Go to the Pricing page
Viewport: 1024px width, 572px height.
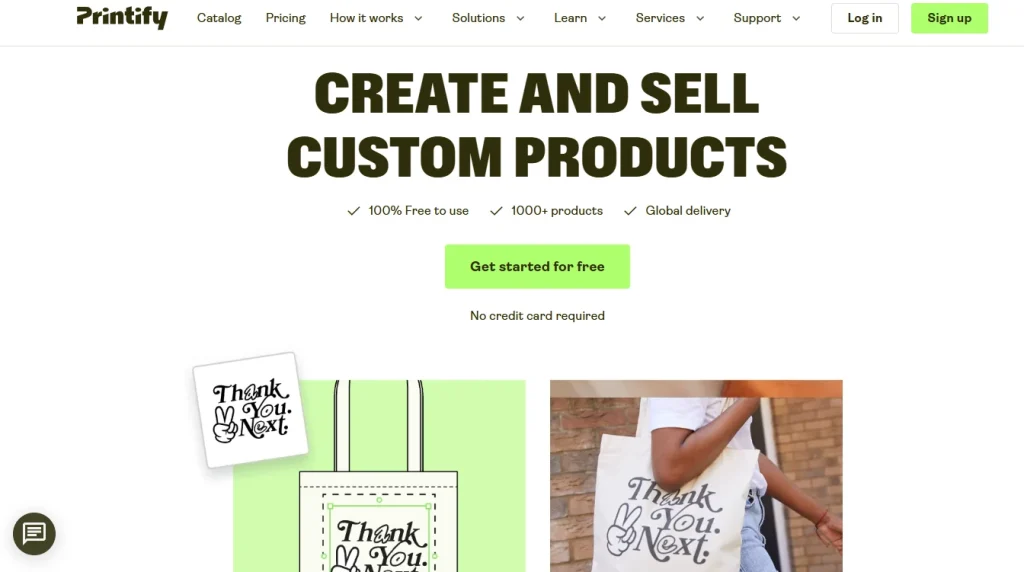coord(285,18)
